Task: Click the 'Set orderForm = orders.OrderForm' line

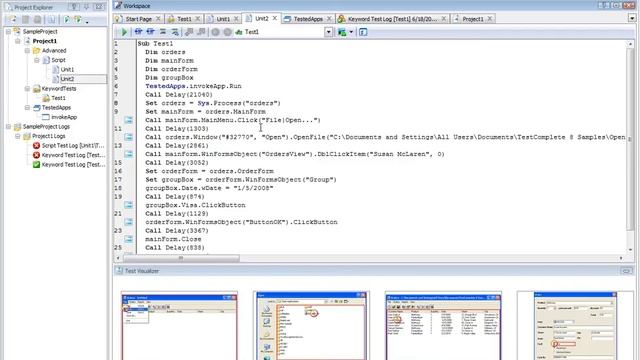Action: click(x=209, y=171)
